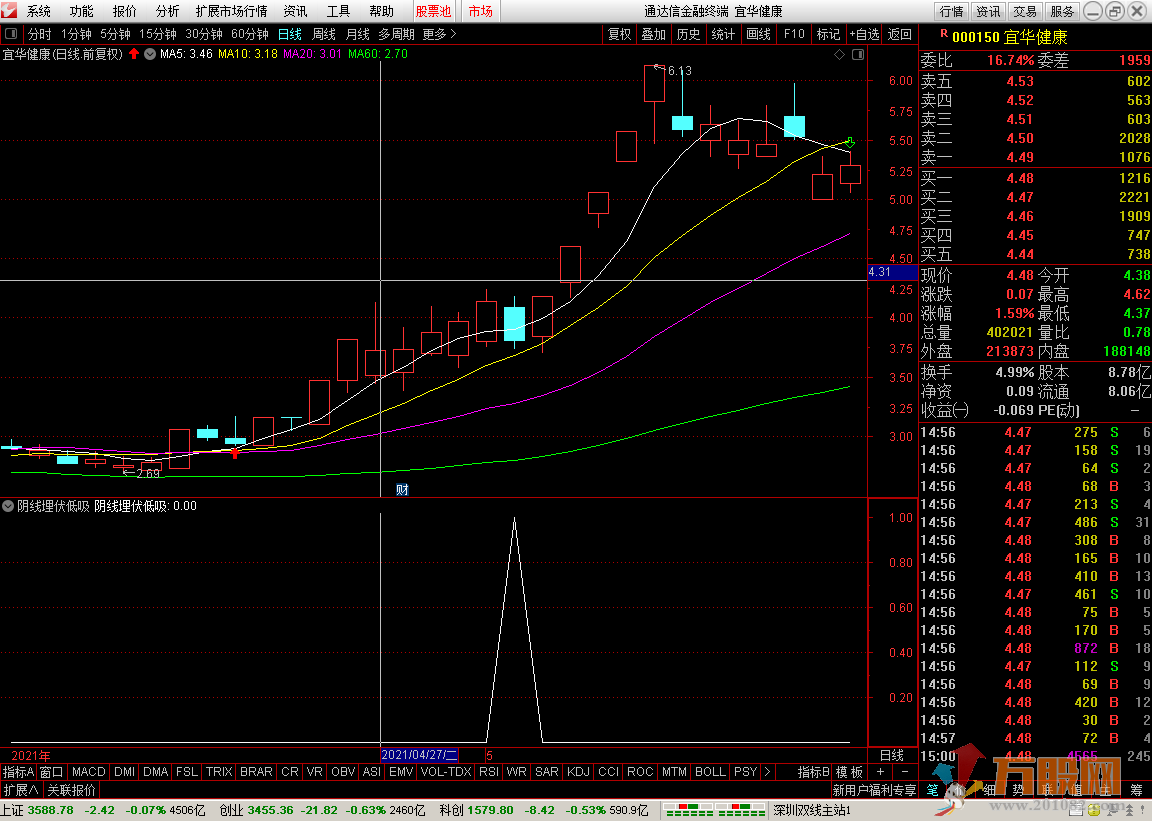Select the 分时 period
The width and height of the screenshot is (1152, 822).
coord(40,35)
